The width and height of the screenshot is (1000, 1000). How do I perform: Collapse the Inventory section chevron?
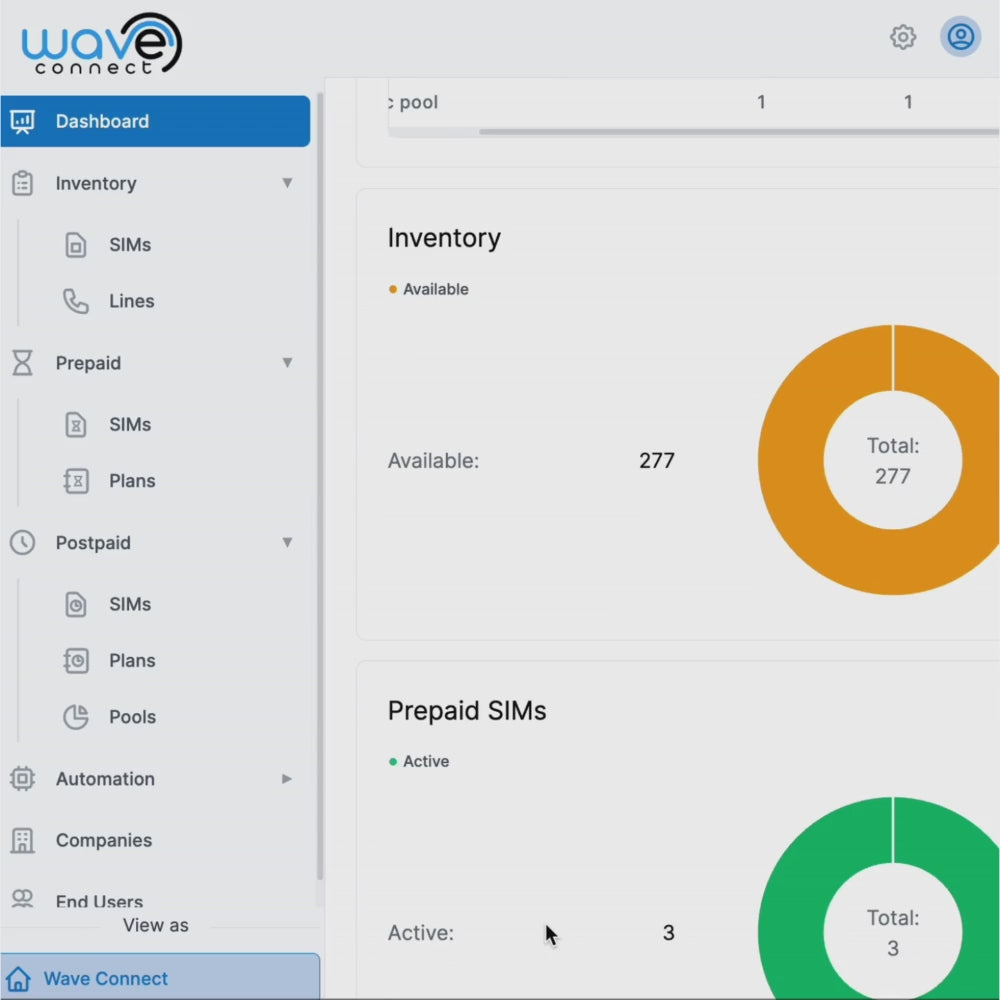(x=288, y=183)
